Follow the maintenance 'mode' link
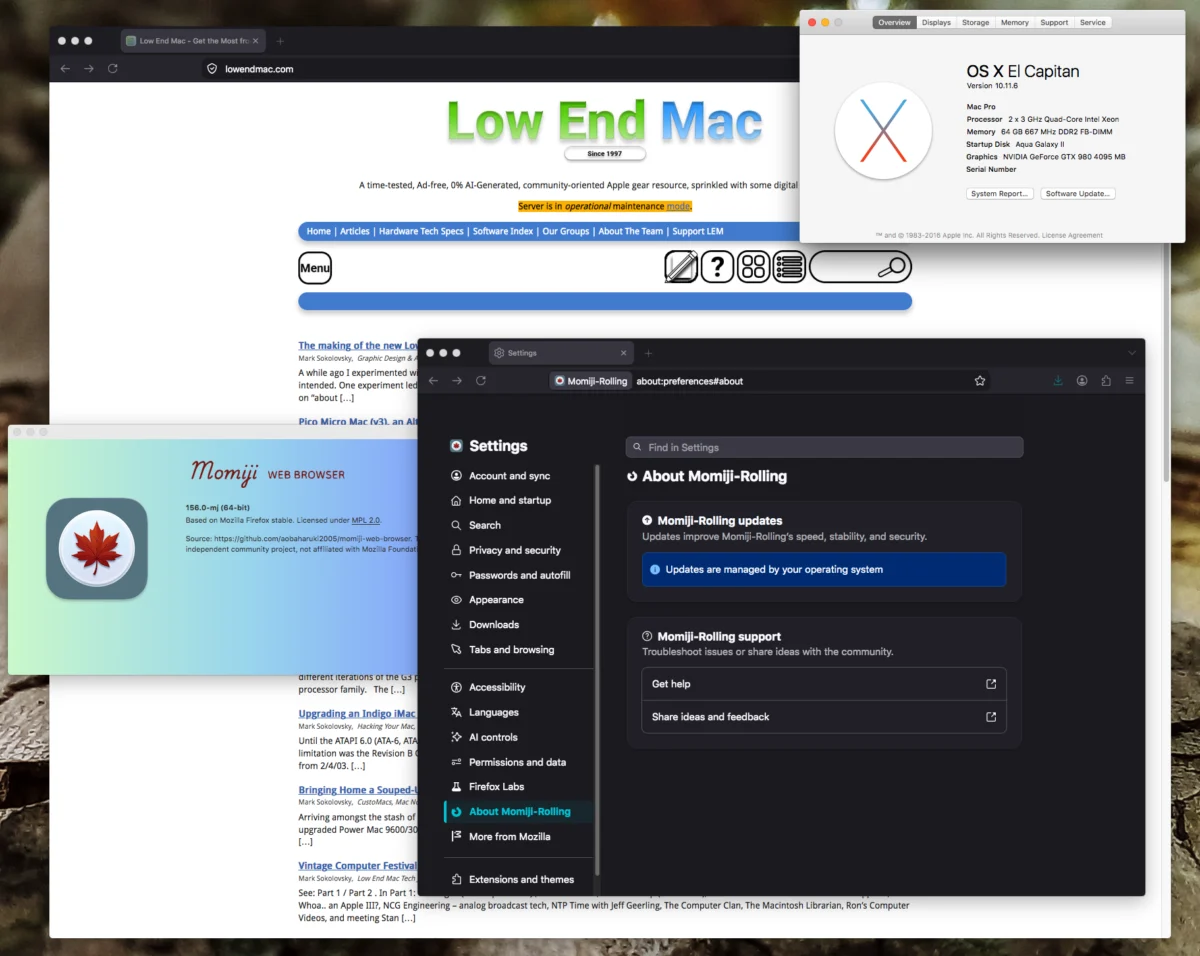The image size is (1200, 956). pos(678,206)
